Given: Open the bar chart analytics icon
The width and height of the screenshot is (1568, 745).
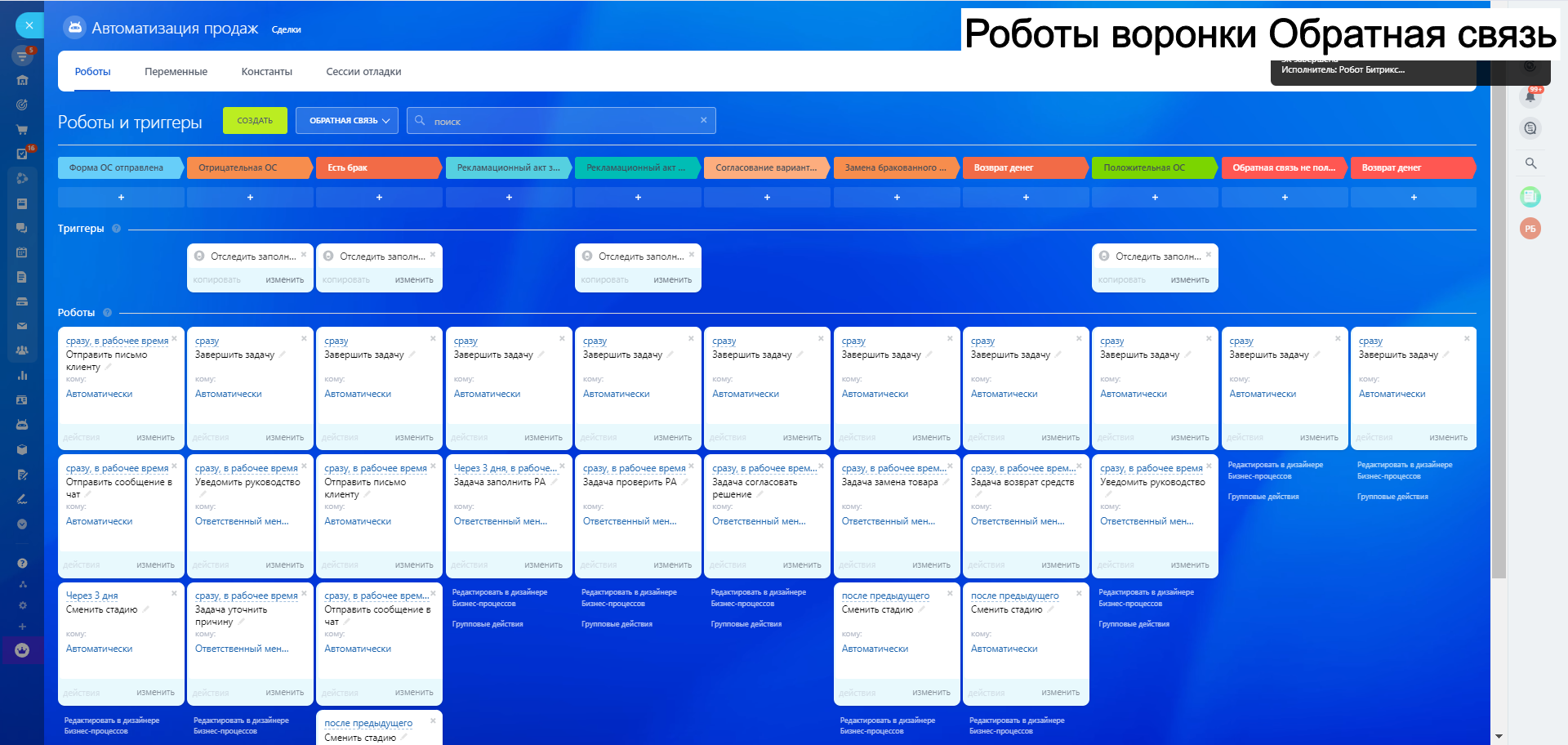Looking at the screenshot, I should click(x=22, y=376).
